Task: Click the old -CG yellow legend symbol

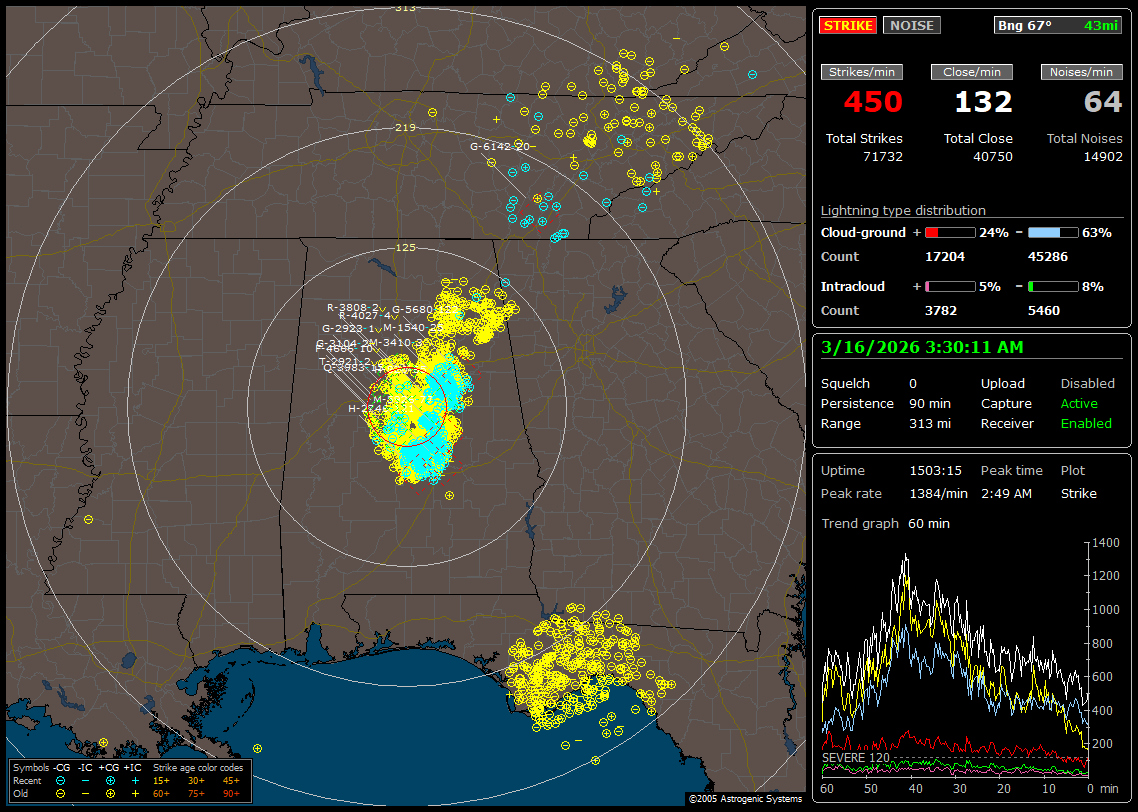Action: click(62, 793)
